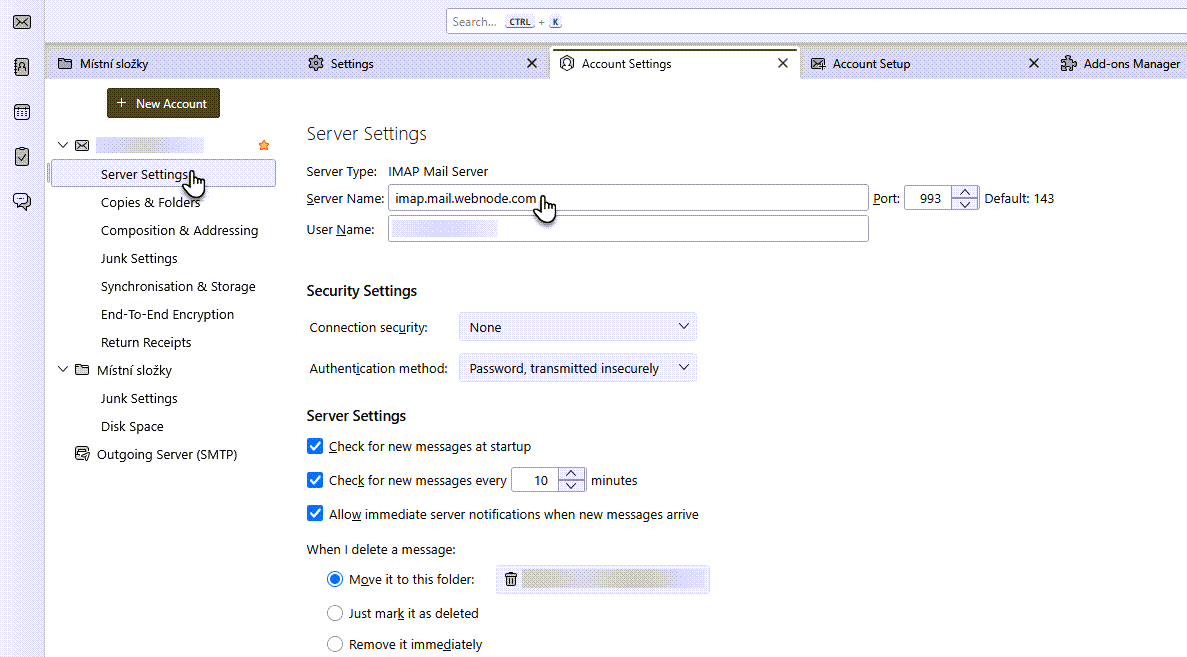This screenshot has height=657, width=1187.
Task: Open the Chat space icon
Action: pyautogui.click(x=21, y=202)
